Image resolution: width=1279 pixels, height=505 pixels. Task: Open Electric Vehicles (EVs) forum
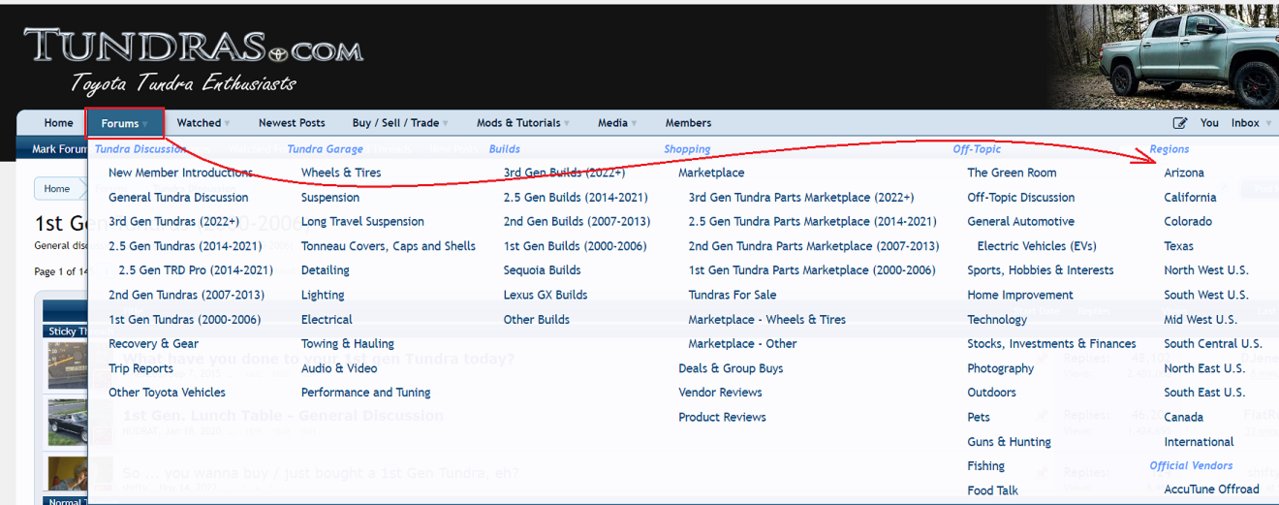(1039, 246)
